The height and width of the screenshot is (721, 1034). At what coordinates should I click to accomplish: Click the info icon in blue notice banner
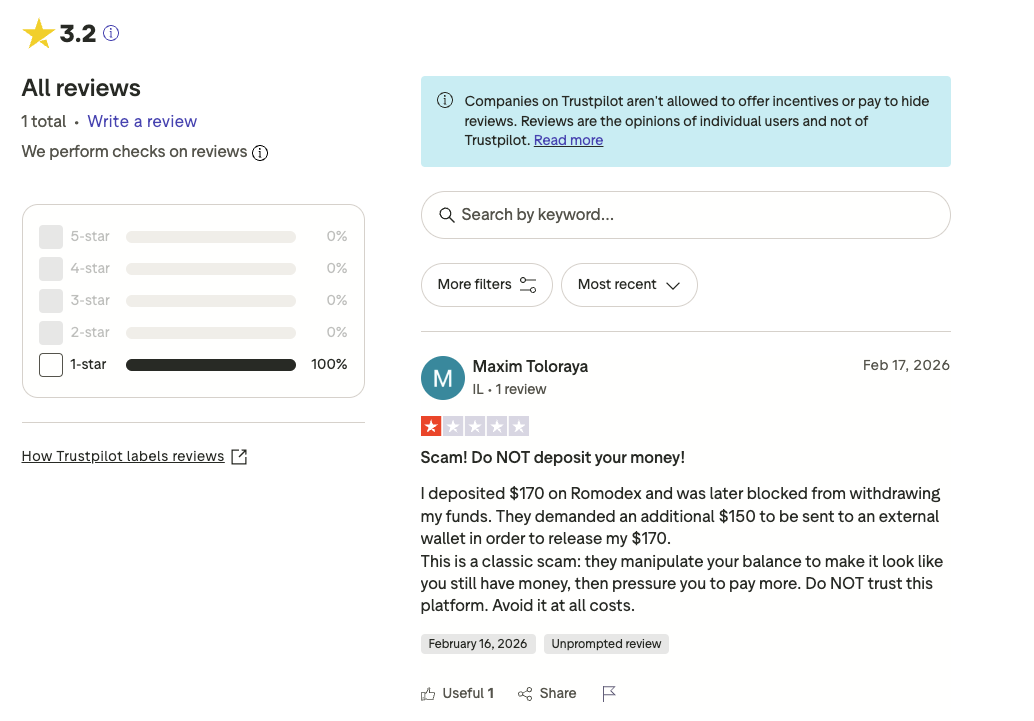tap(445, 101)
